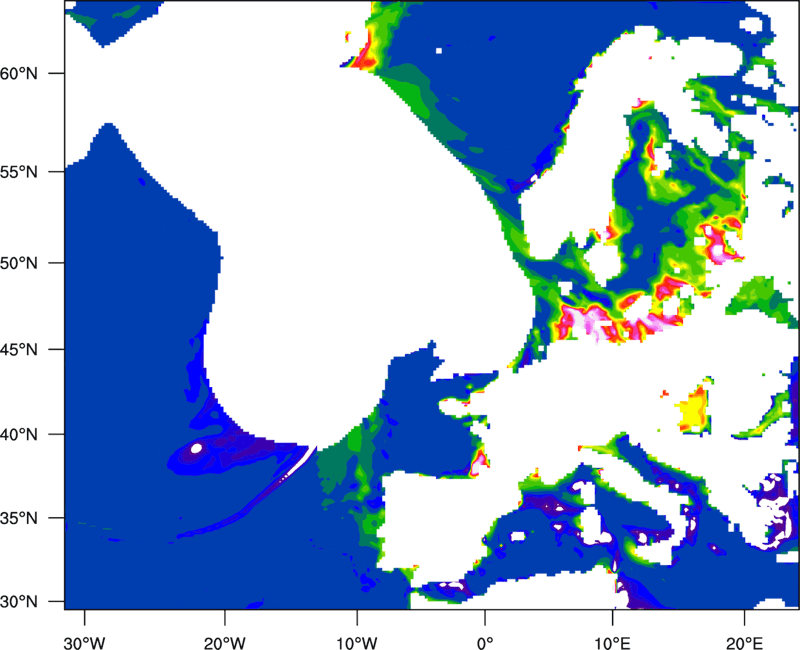Viewport: 800px width, 650px height.
Task: Click the 20°E longitude label
Action: point(744,643)
